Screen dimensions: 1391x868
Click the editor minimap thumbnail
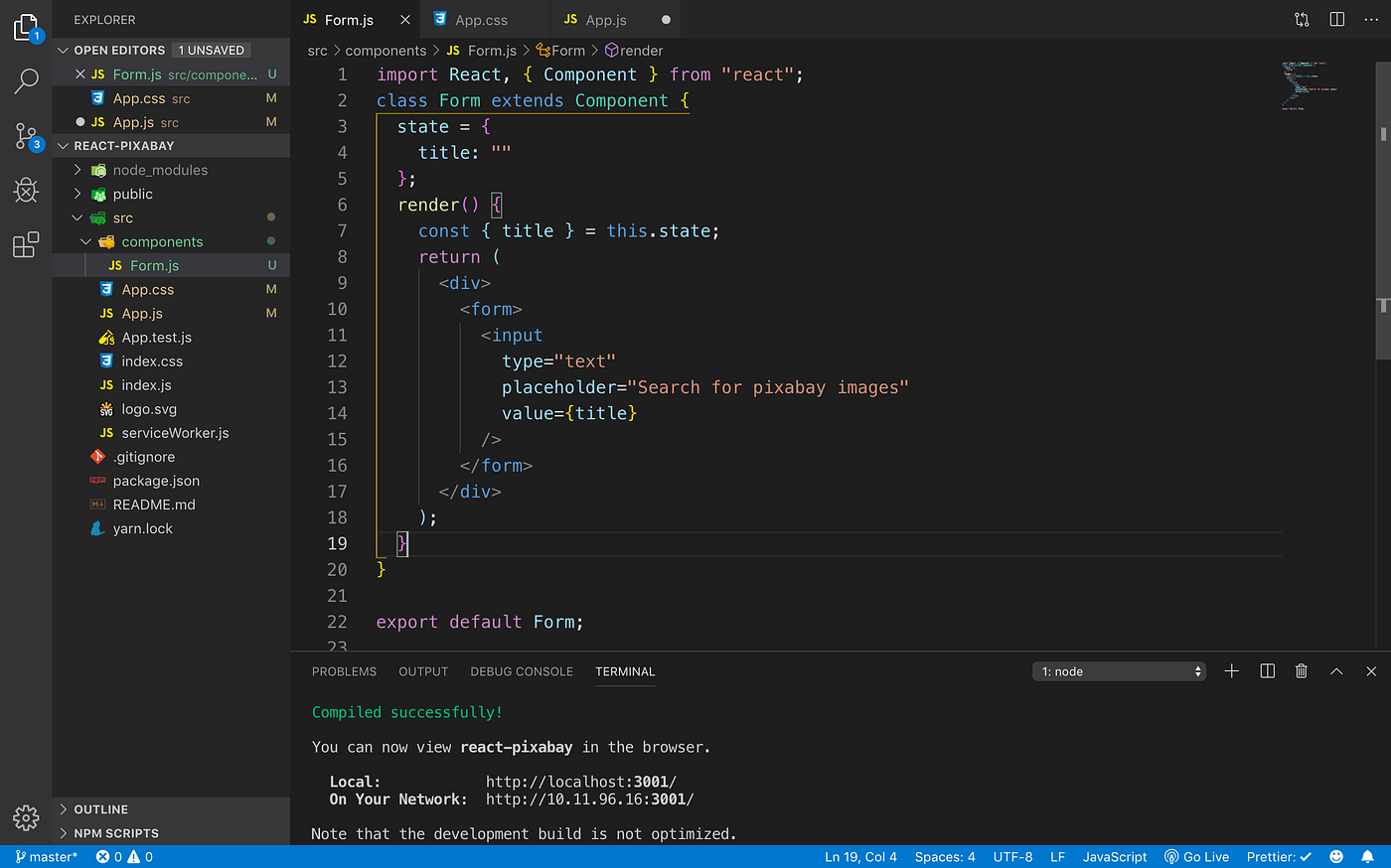(1310, 86)
